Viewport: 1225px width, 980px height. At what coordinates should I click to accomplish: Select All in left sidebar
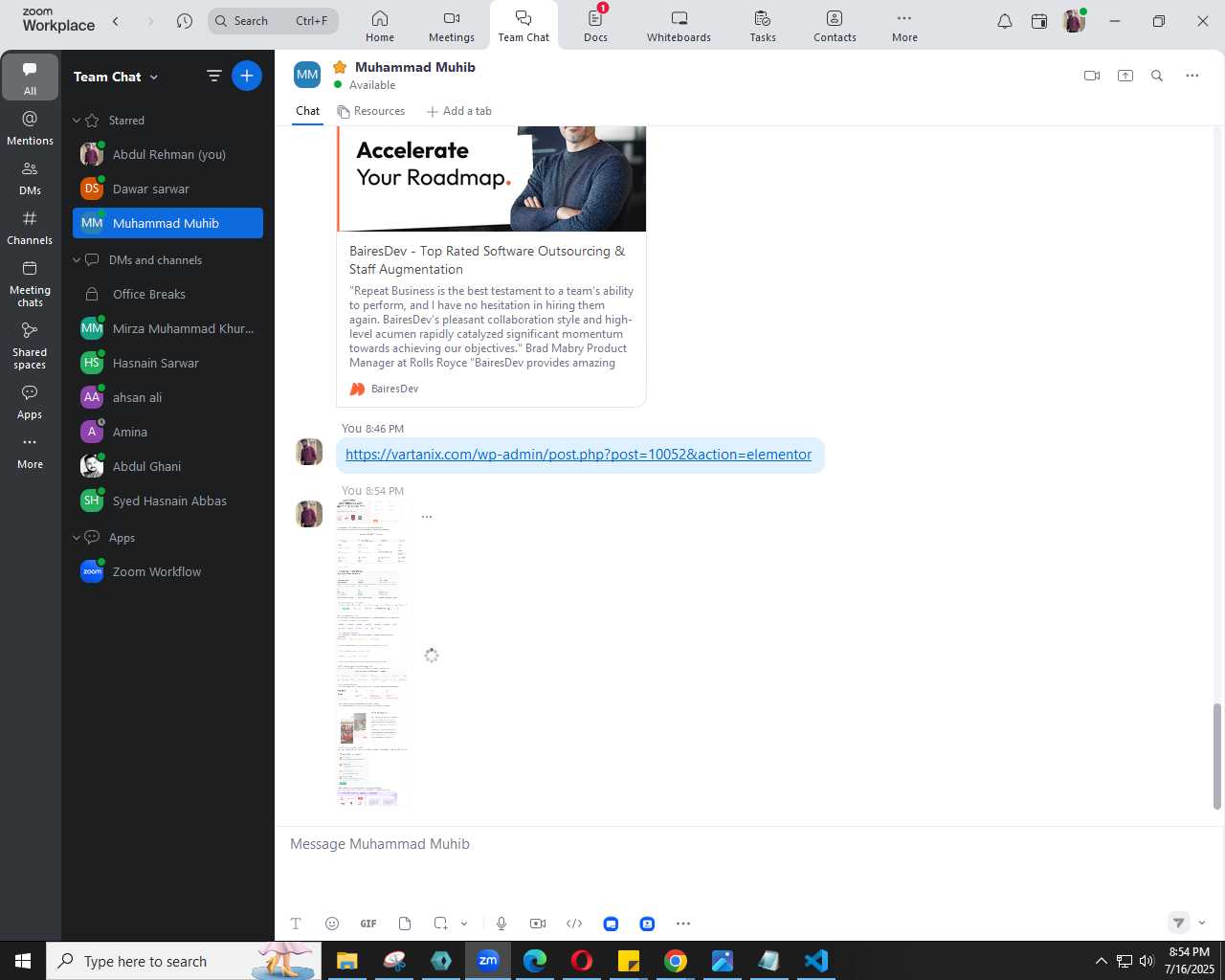[x=30, y=78]
